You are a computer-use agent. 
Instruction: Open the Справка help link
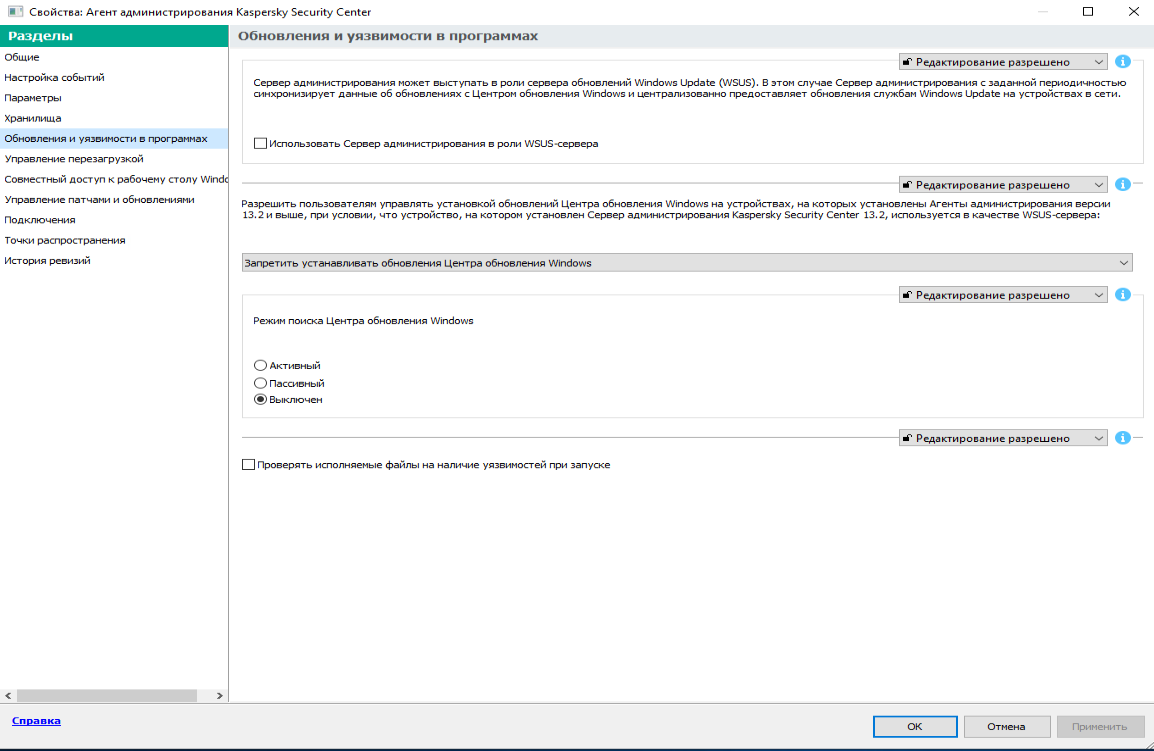(36, 721)
